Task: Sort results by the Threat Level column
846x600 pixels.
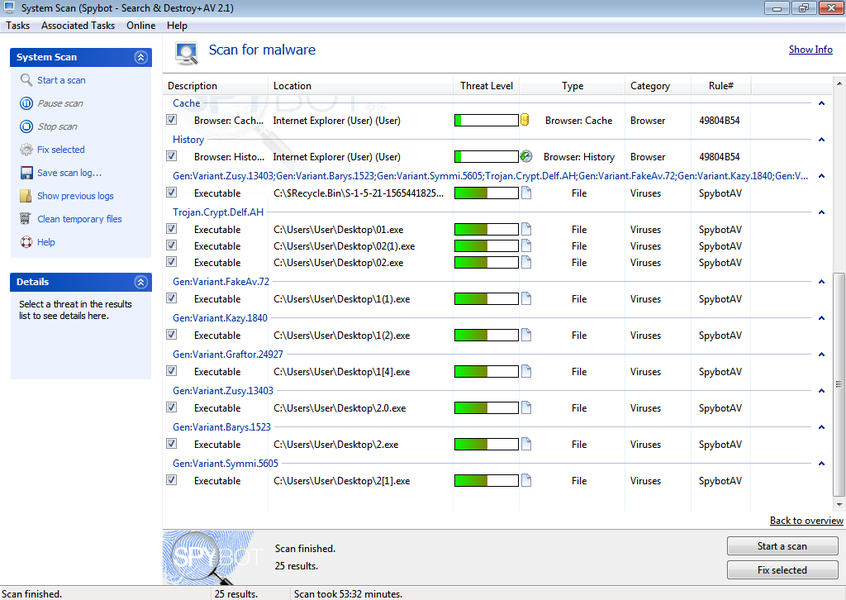Action: (x=486, y=86)
